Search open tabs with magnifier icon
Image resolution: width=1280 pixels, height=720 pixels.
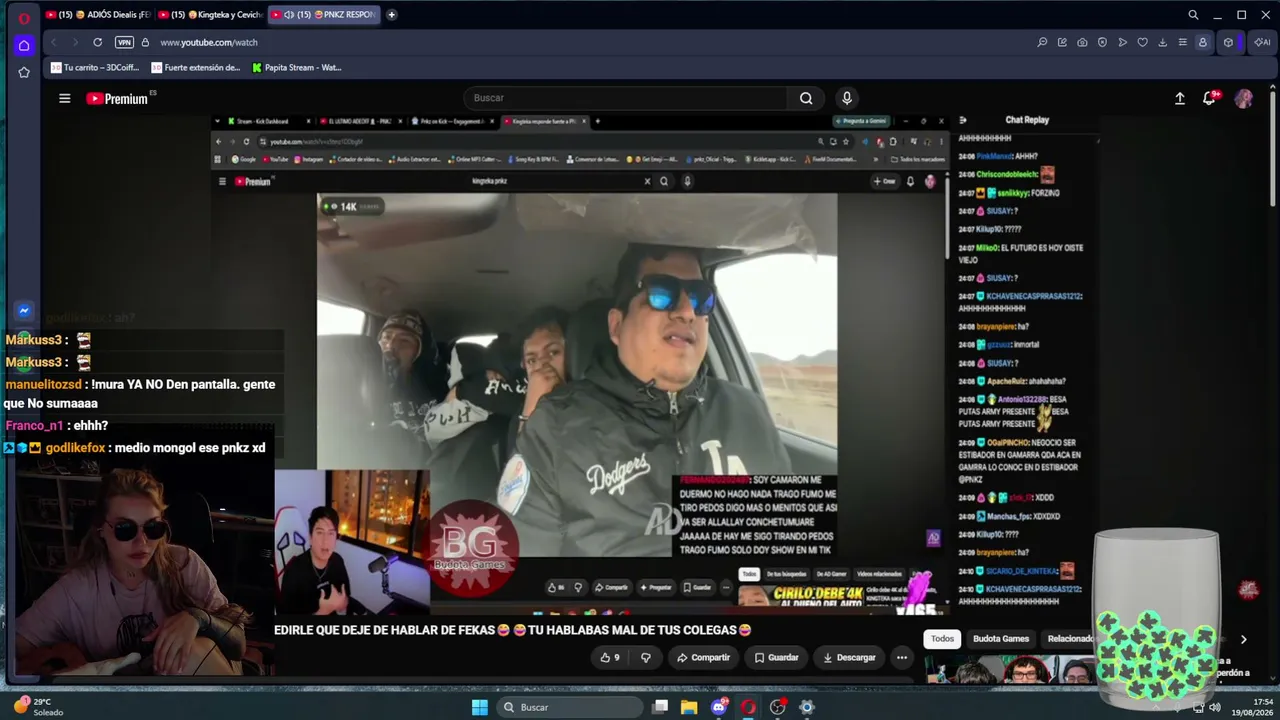(1193, 15)
